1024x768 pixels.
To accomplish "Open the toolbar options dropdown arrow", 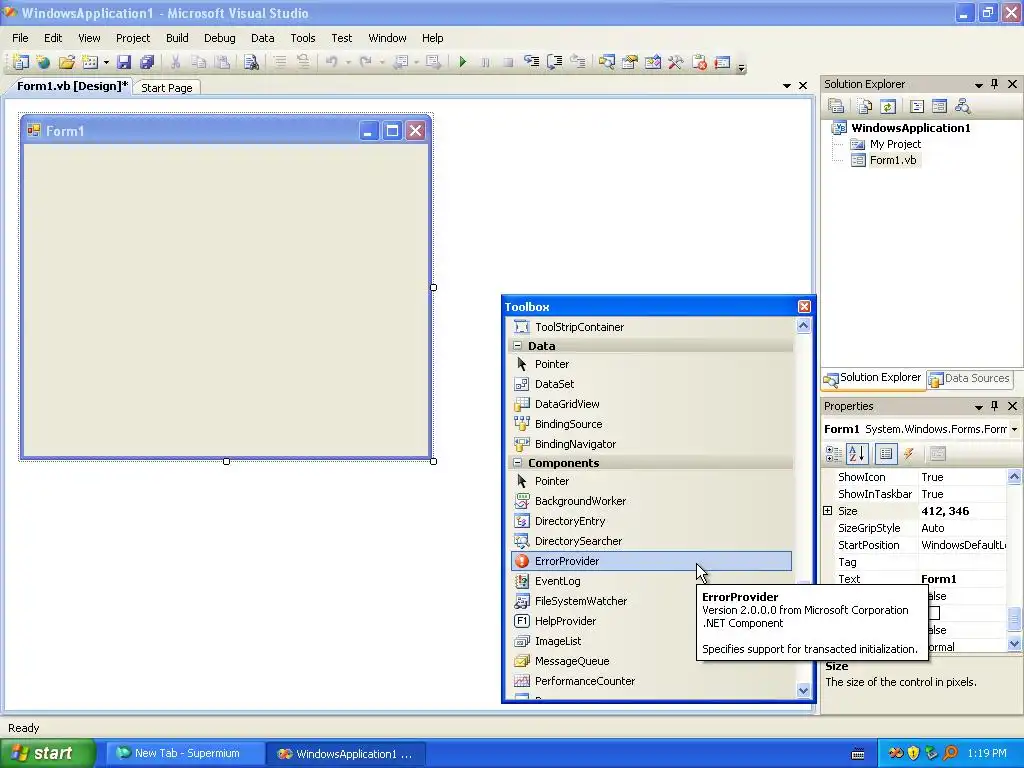I will [x=741, y=67].
